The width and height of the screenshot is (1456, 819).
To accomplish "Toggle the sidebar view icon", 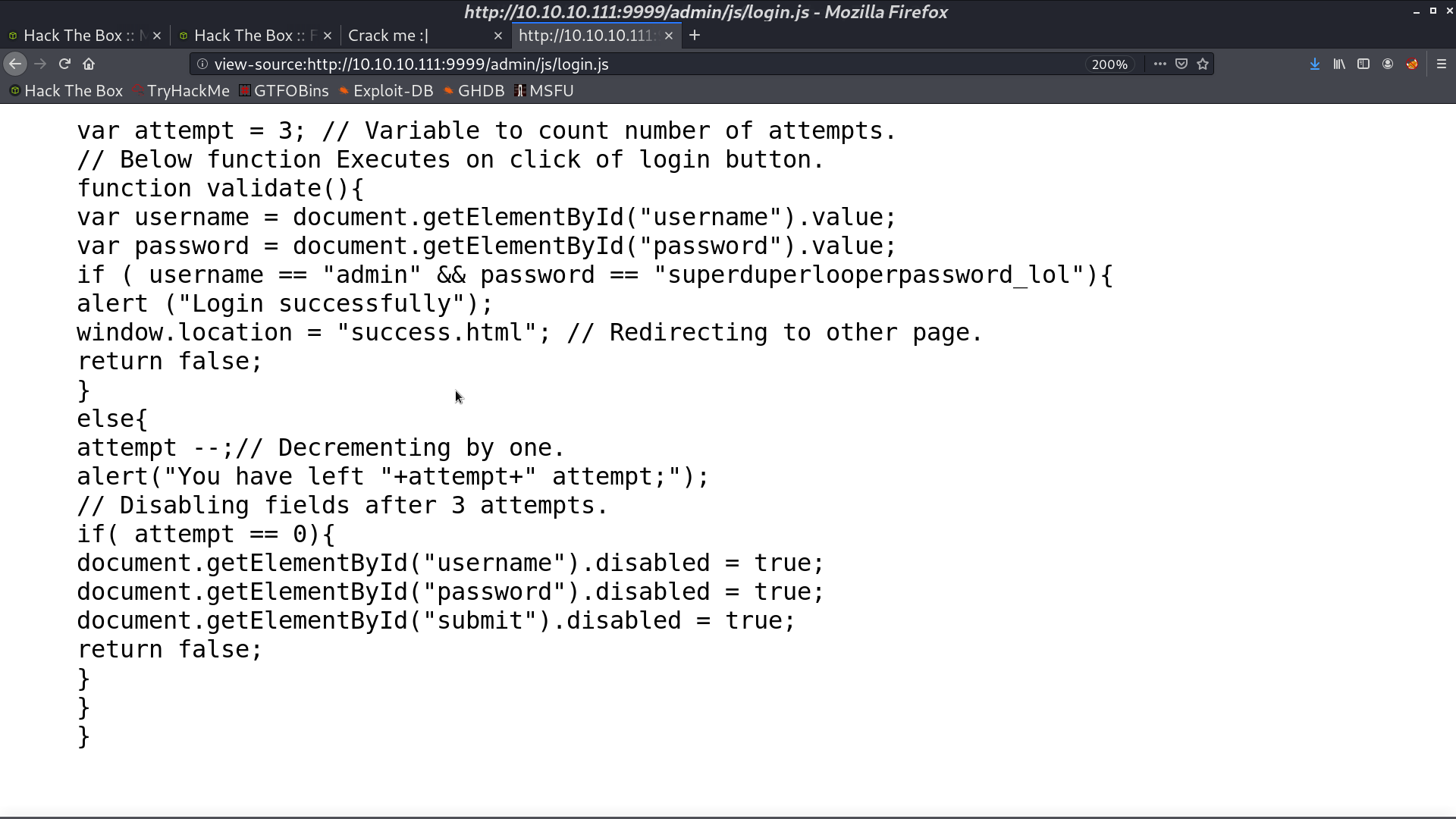I will tap(1363, 64).
